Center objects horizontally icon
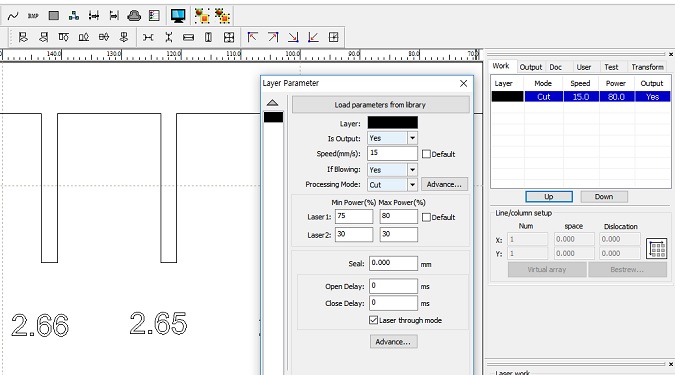Viewport: 675px width, 375px height. pyautogui.click(x=104, y=37)
